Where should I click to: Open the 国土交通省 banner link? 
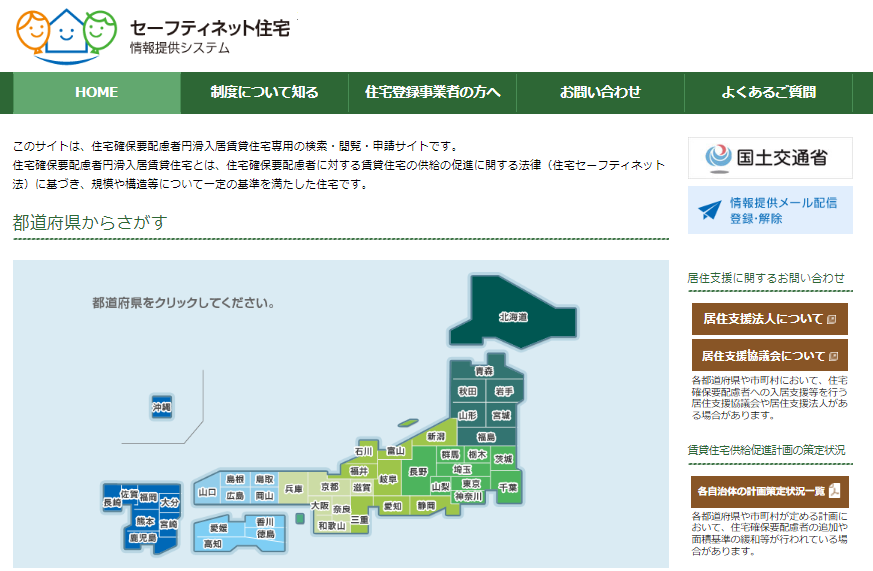(x=770, y=158)
